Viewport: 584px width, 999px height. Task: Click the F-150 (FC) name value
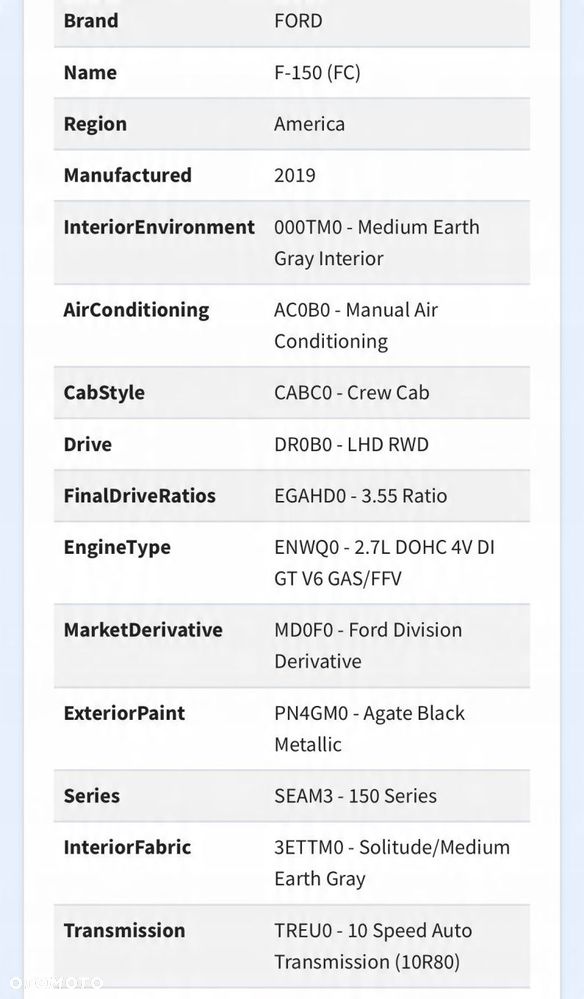pyautogui.click(x=317, y=73)
